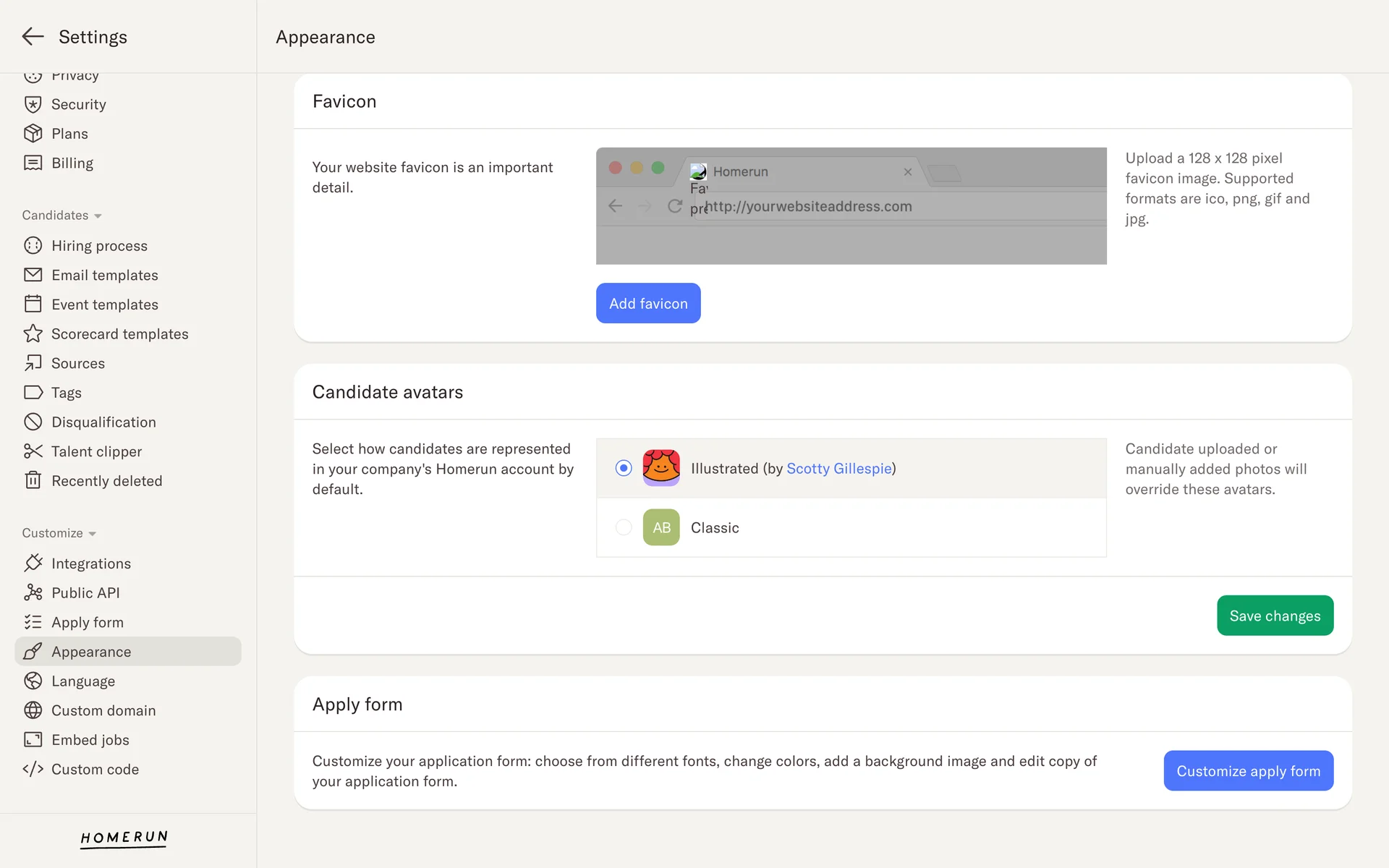Open the Billing settings page

pyautogui.click(x=72, y=163)
